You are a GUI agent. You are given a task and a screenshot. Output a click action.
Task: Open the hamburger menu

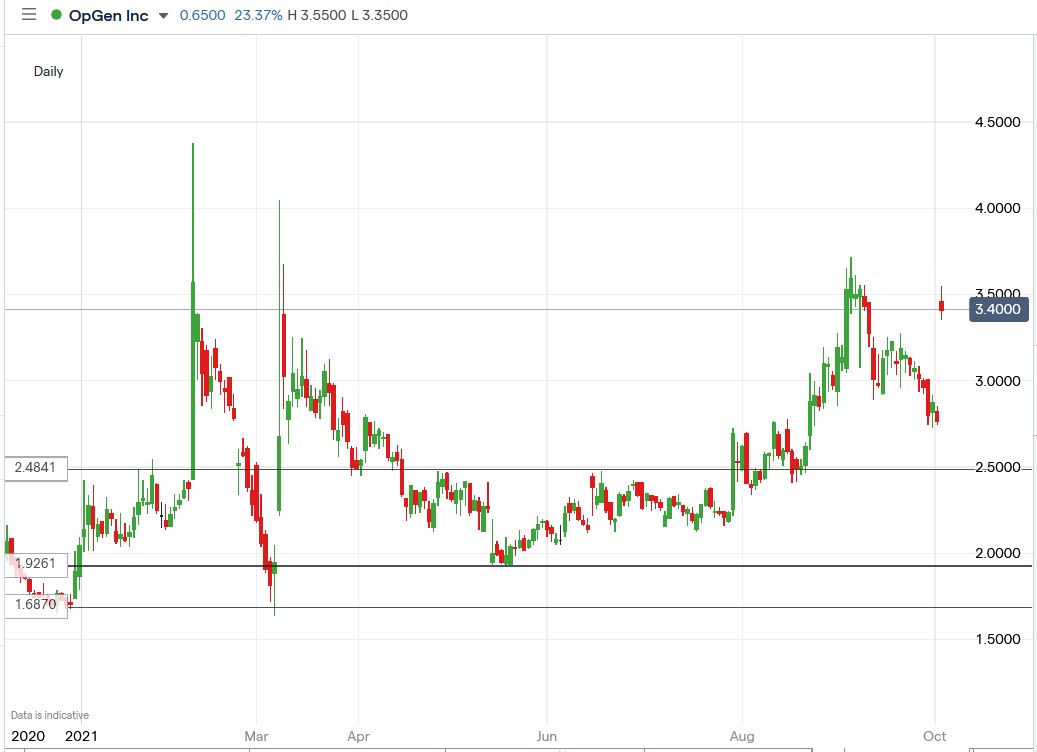coord(29,15)
